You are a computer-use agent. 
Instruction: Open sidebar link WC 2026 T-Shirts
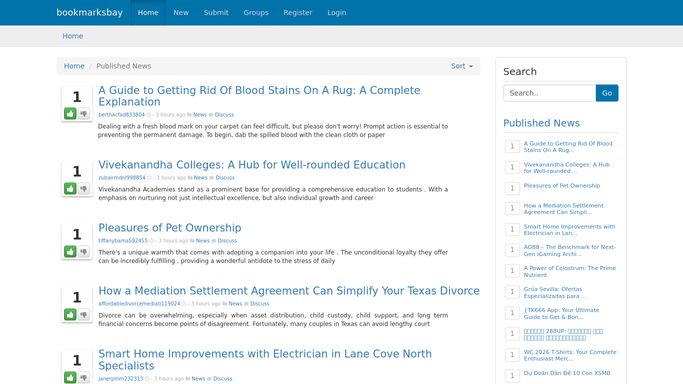coord(570,355)
